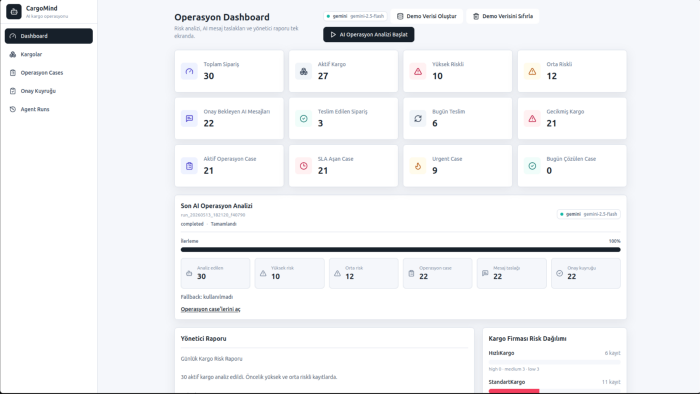700x394 pixels.
Task: Click the Gecikmiş Kargo warning icon
Action: click(532, 119)
